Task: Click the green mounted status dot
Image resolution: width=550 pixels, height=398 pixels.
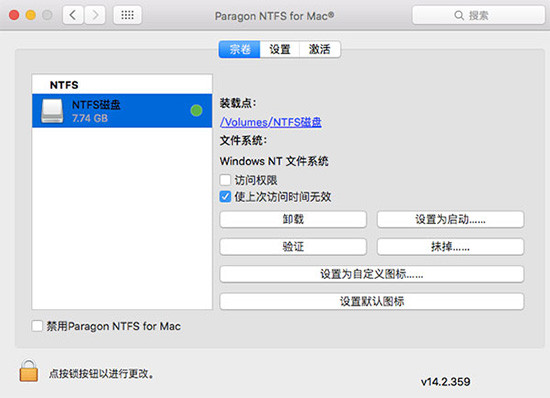Action: (x=196, y=110)
